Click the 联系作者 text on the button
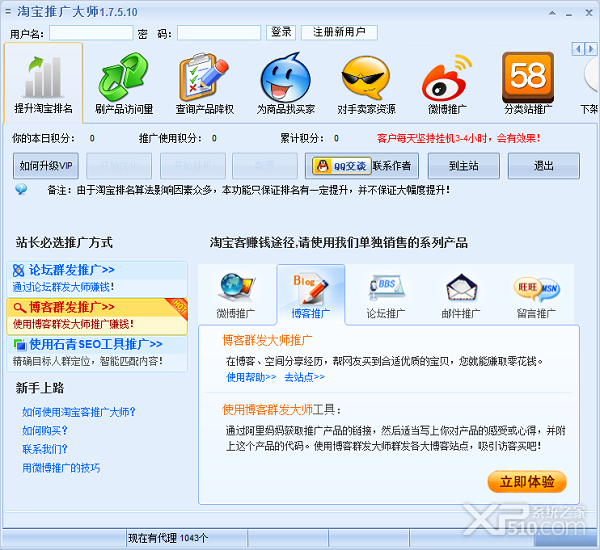Viewport: 600px width, 550px height. coord(392,166)
